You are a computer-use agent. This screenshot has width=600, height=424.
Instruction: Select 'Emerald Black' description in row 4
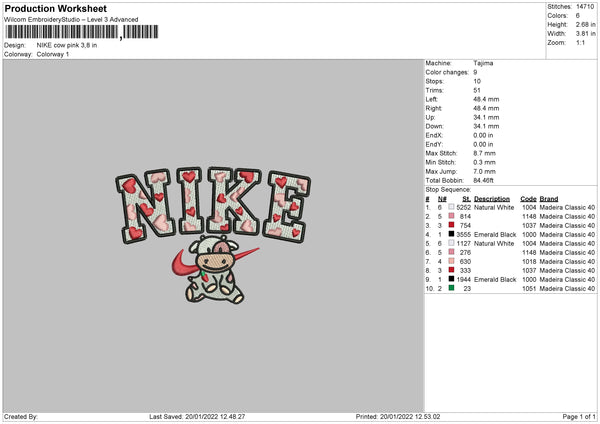pos(495,235)
